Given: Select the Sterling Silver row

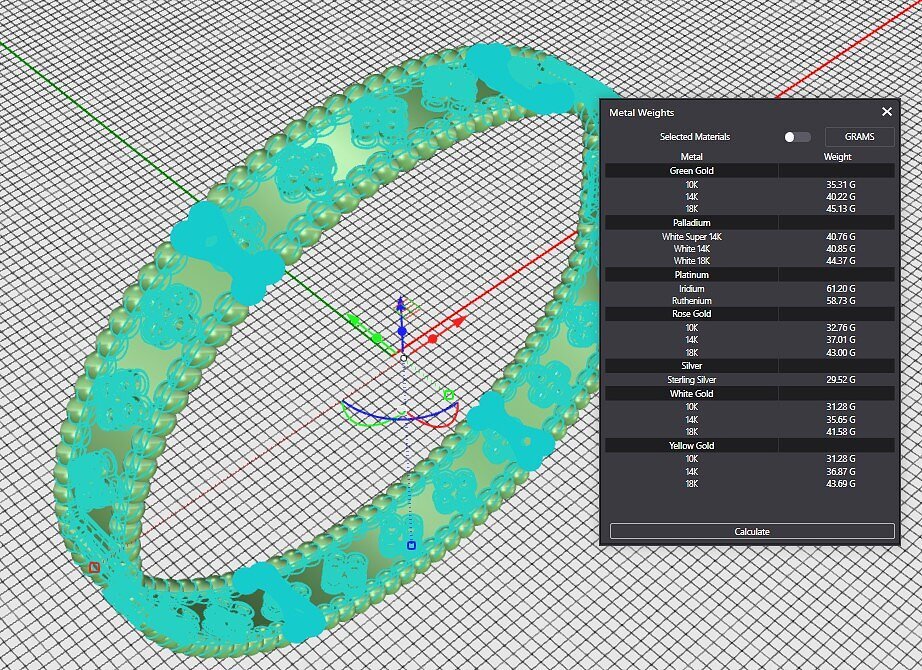Looking at the screenshot, I should pyautogui.click(x=691, y=380).
